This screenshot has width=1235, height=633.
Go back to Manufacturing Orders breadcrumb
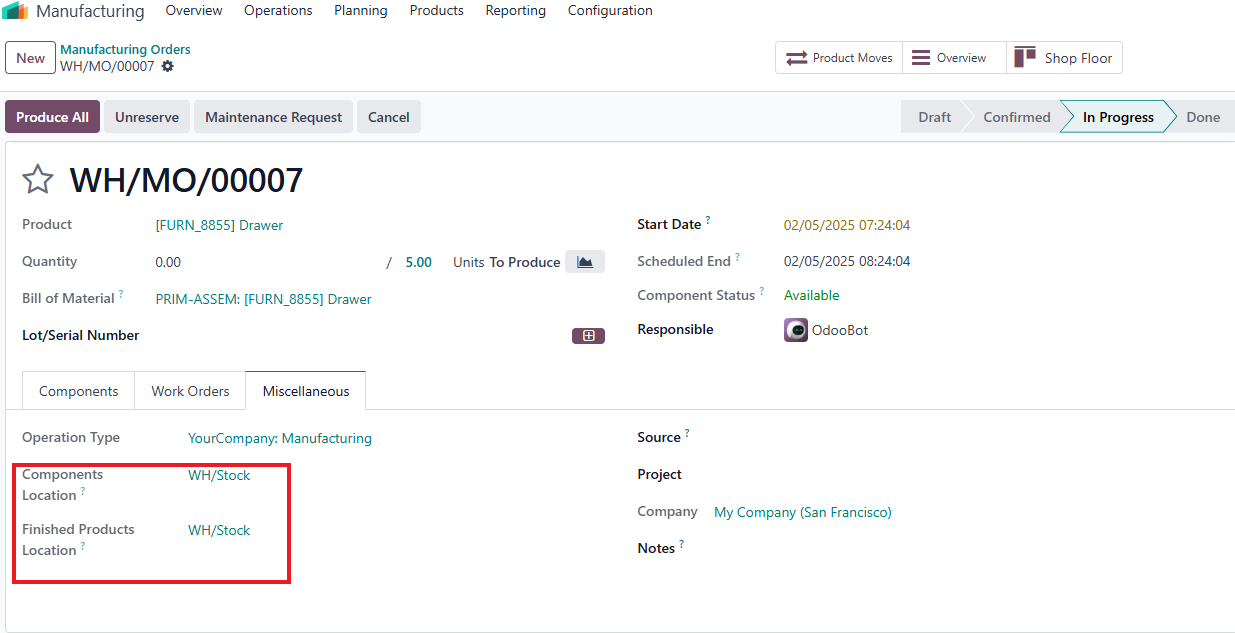pyautogui.click(x=125, y=49)
